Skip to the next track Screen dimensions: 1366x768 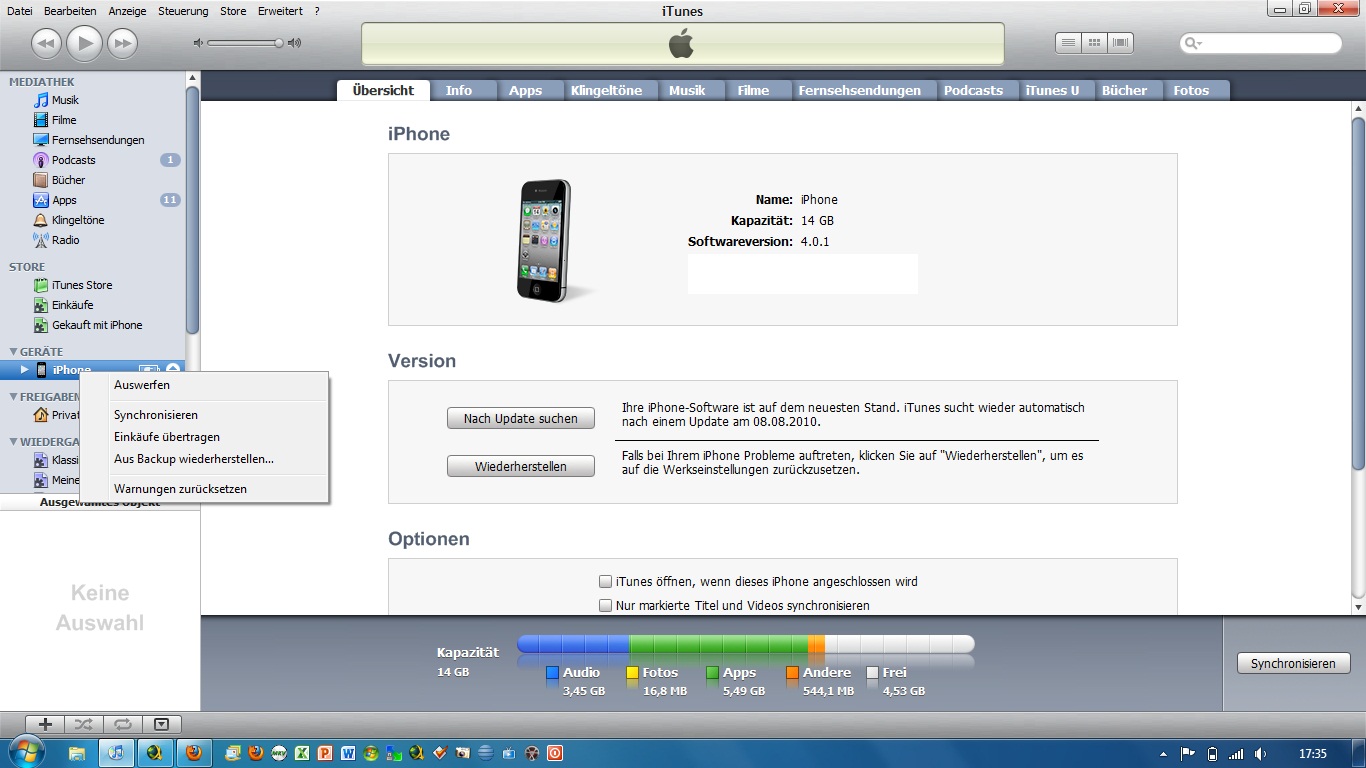pos(122,43)
